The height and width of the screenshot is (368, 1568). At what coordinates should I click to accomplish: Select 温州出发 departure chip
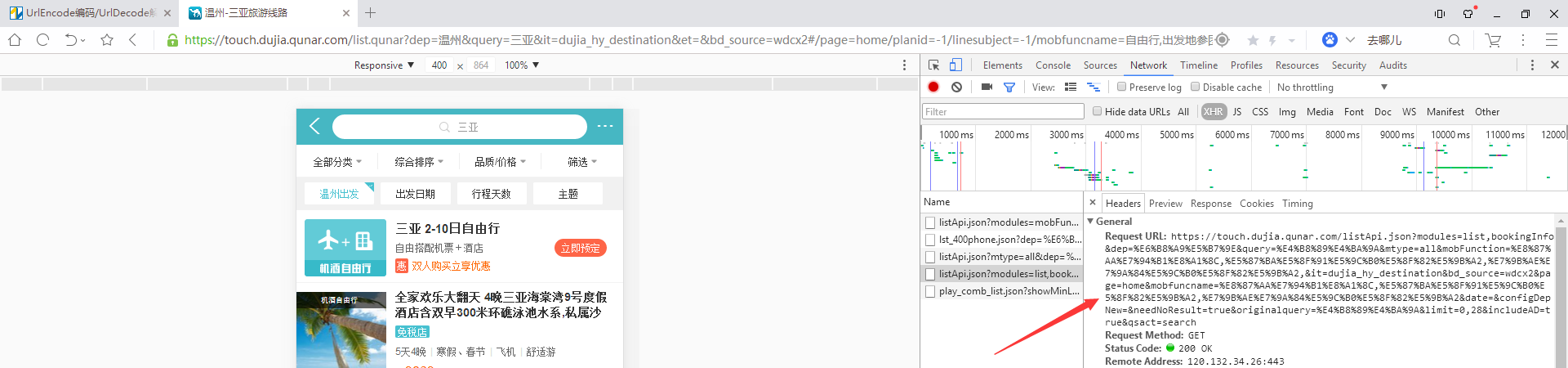click(339, 194)
